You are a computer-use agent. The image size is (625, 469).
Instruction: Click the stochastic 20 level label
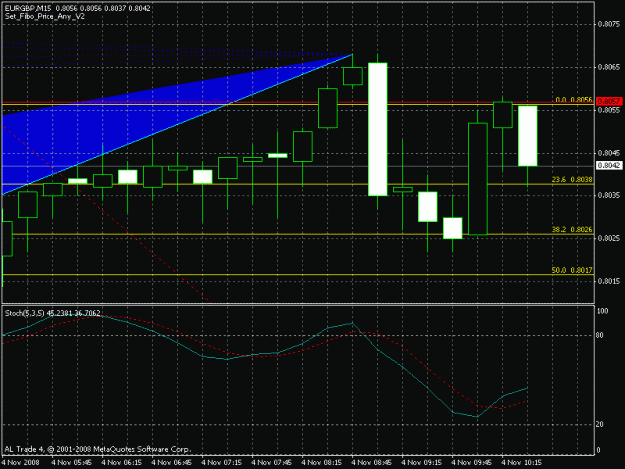tap(599, 425)
